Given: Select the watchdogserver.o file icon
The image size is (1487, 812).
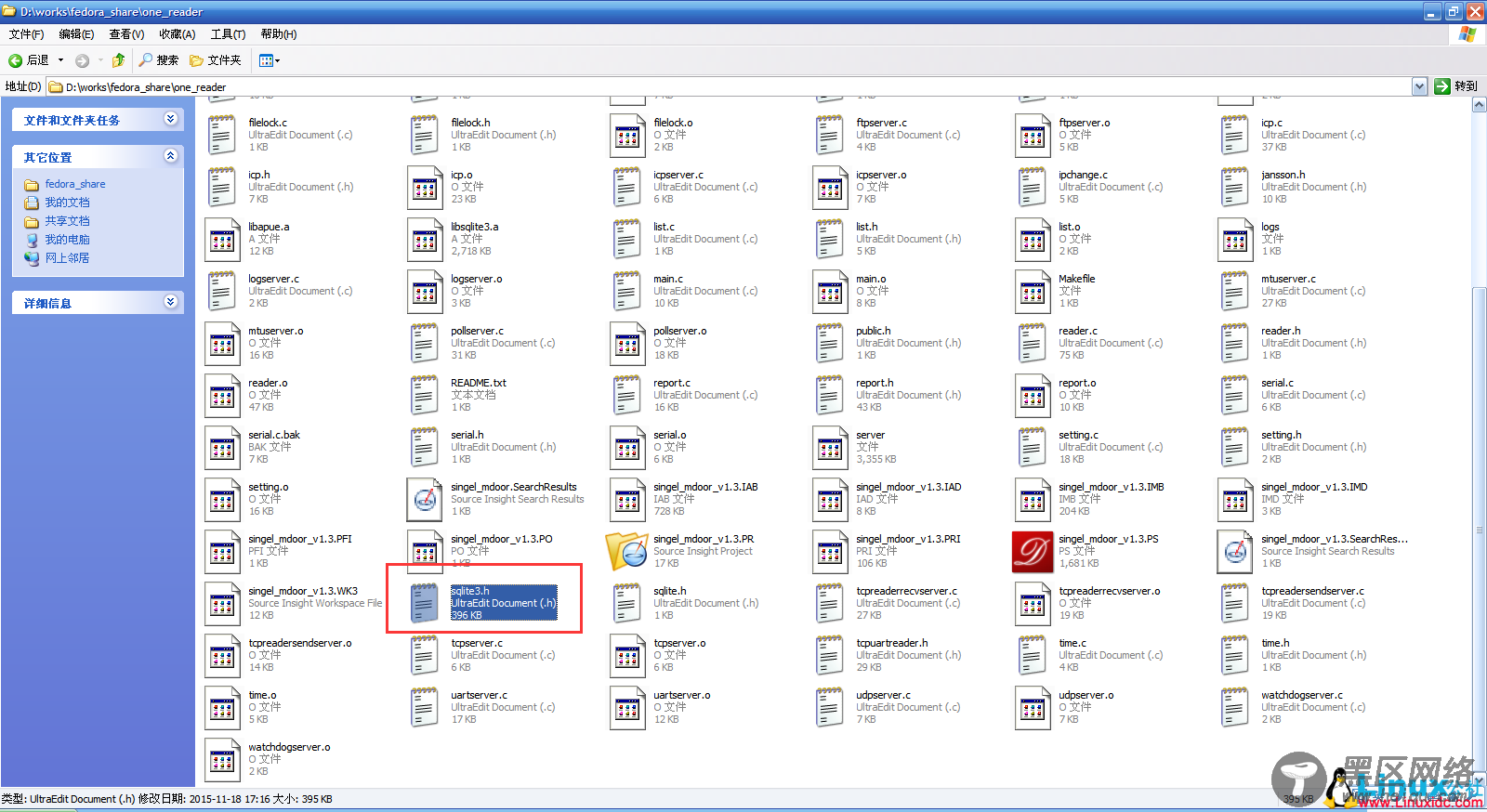Looking at the screenshot, I should (x=222, y=760).
